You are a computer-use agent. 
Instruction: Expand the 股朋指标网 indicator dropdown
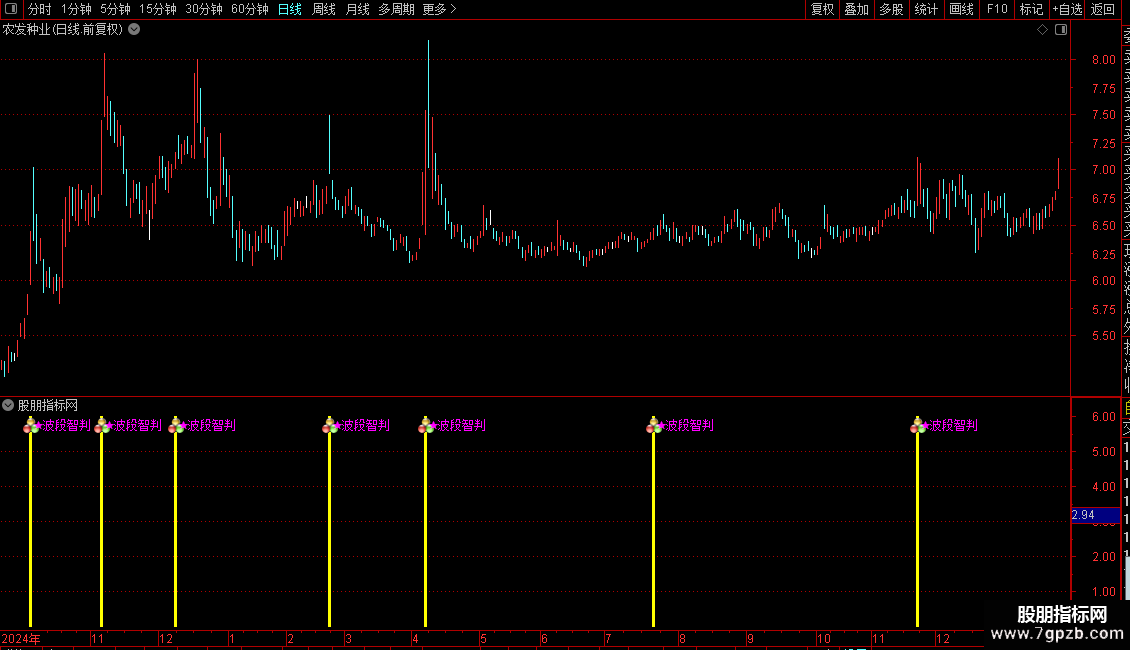click(x=8, y=406)
